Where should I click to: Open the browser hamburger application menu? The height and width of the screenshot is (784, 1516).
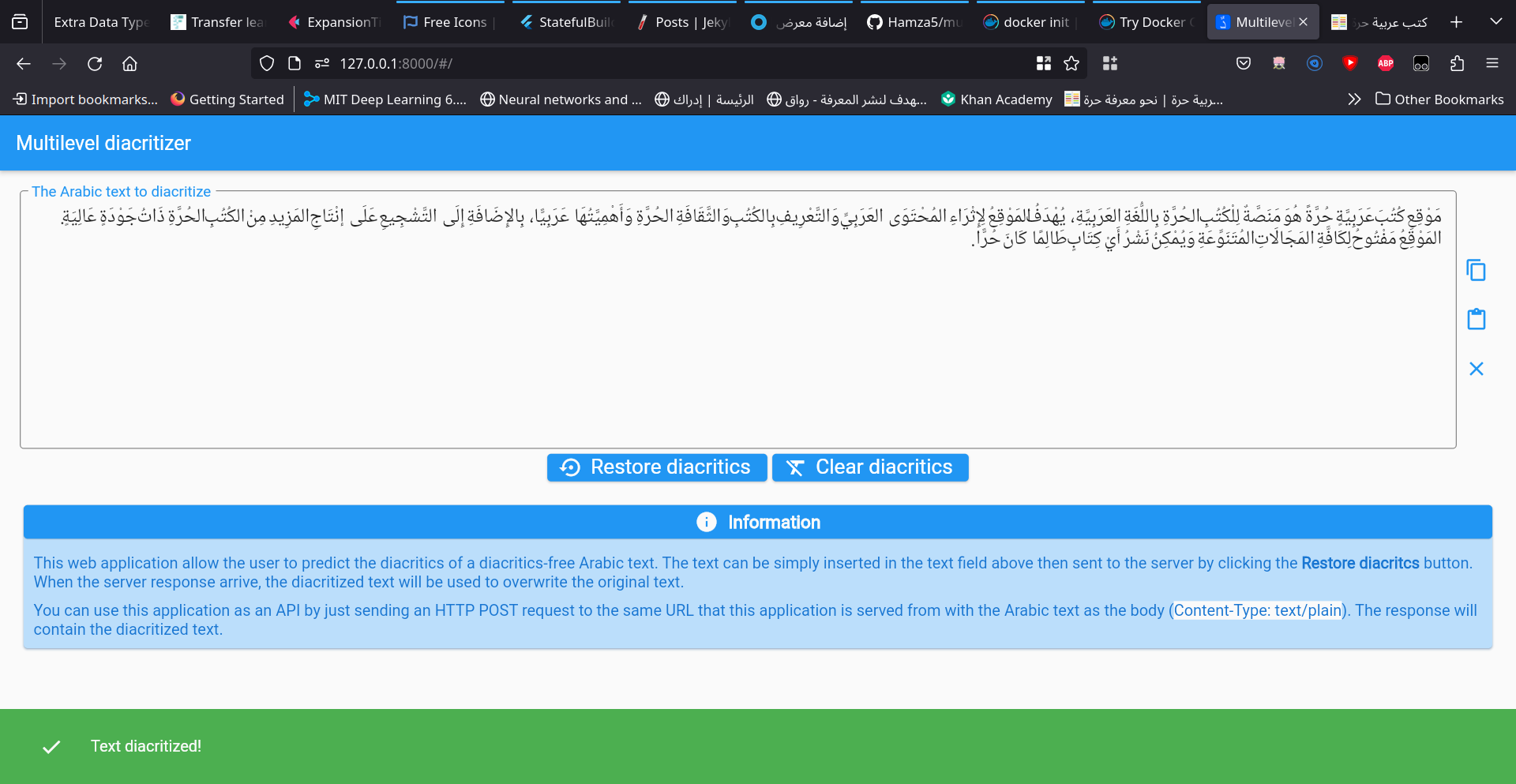1492,64
